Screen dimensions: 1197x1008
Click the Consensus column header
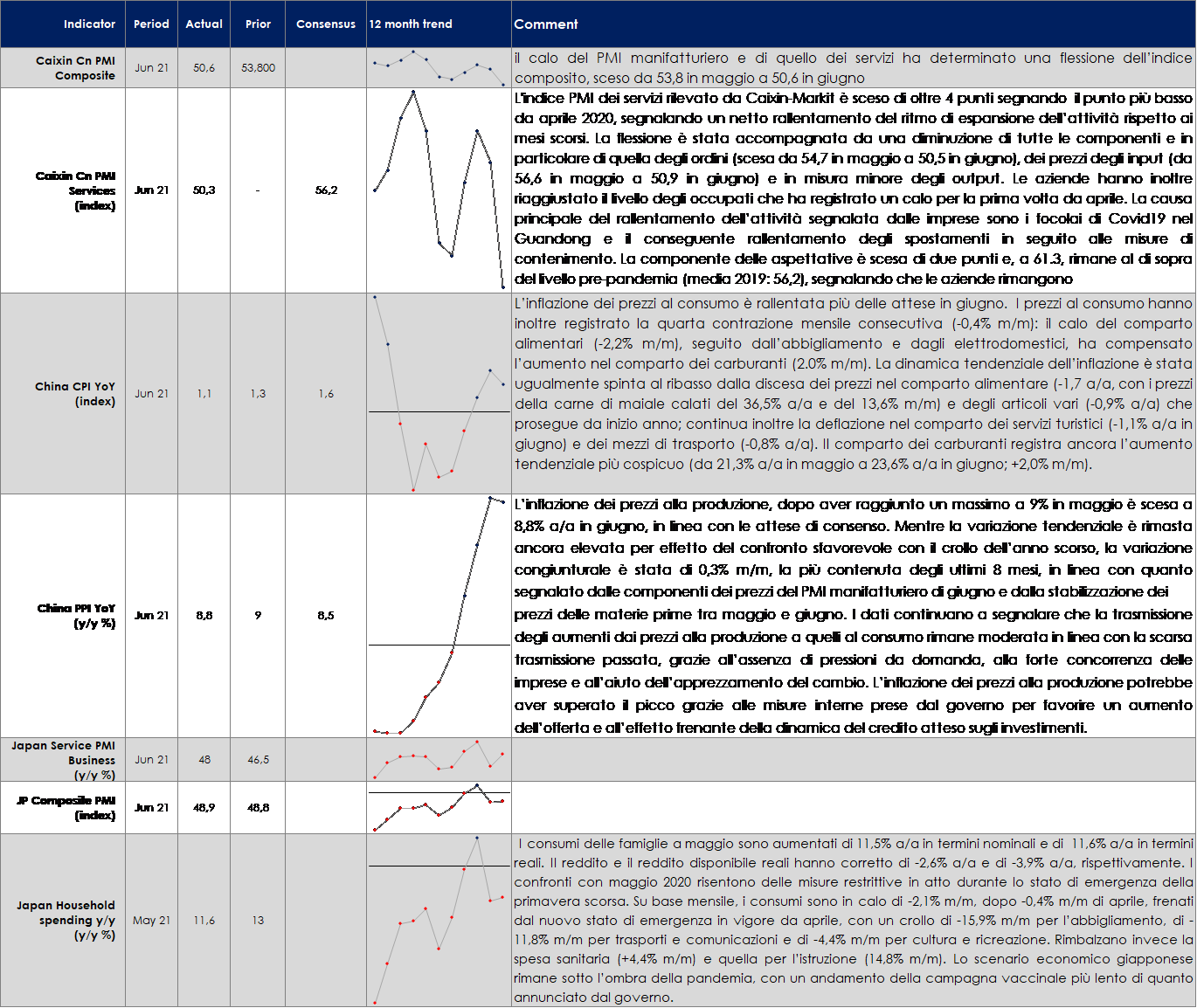click(x=325, y=24)
